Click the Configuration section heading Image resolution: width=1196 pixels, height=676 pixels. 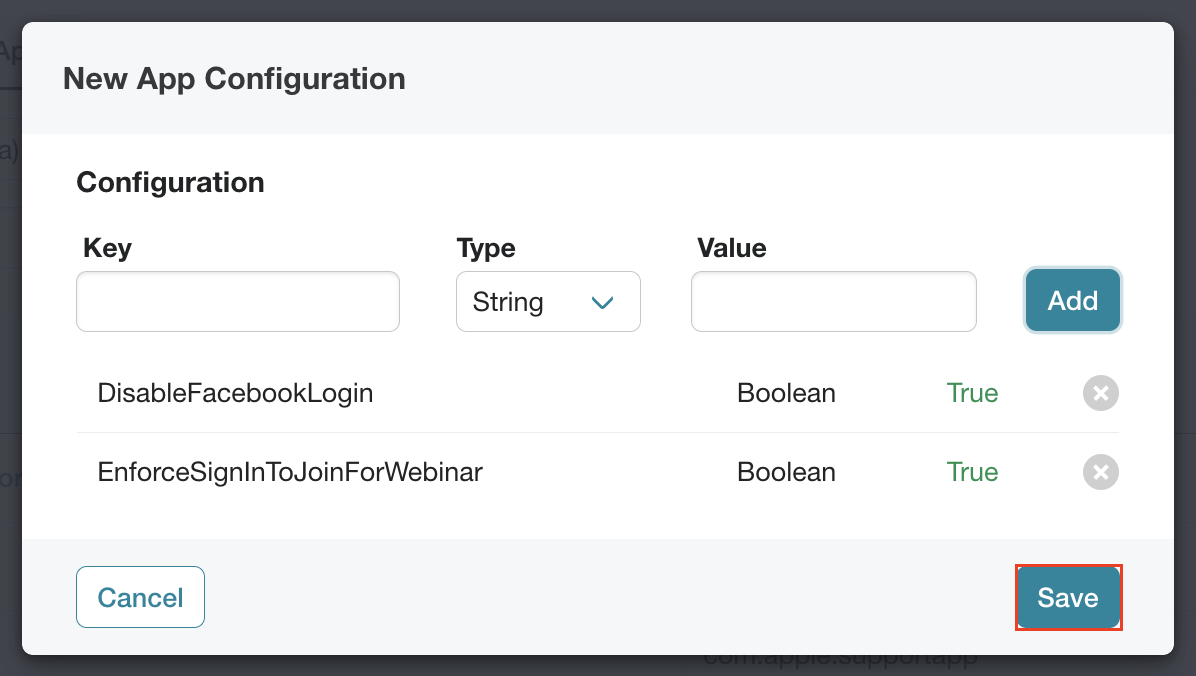170,182
